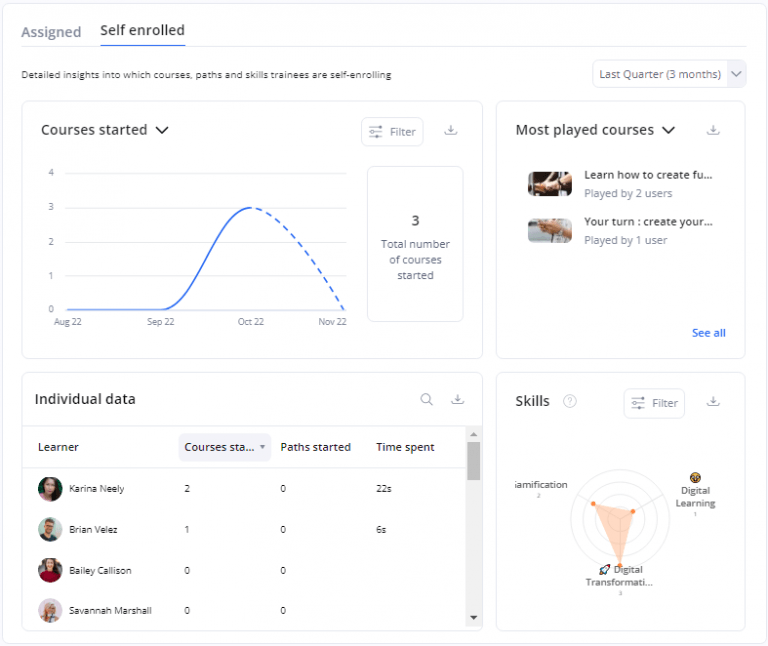Download the Skills chart data
The height and width of the screenshot is (646, 768).
pos(713,401)
